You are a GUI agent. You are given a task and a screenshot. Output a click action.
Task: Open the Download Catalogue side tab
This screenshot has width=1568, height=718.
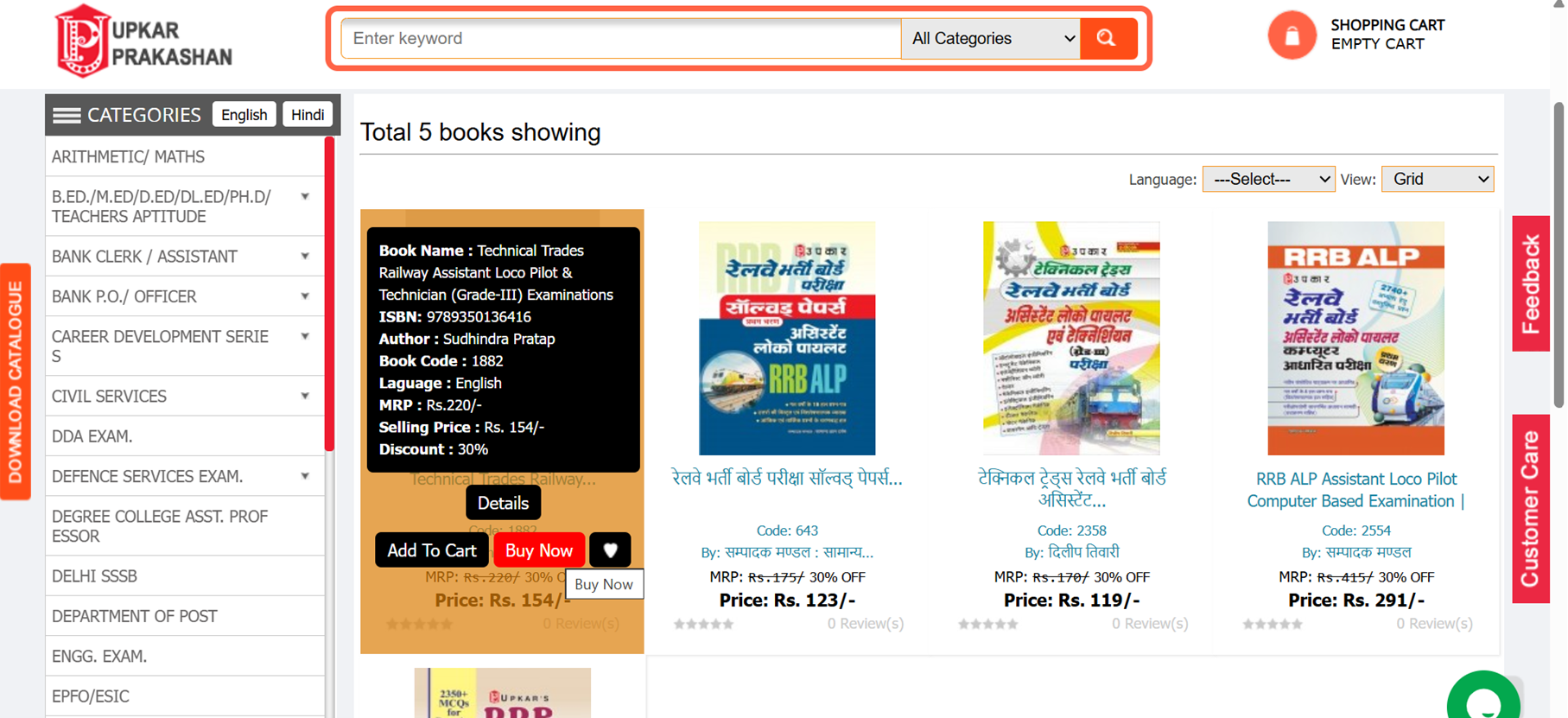16,382
